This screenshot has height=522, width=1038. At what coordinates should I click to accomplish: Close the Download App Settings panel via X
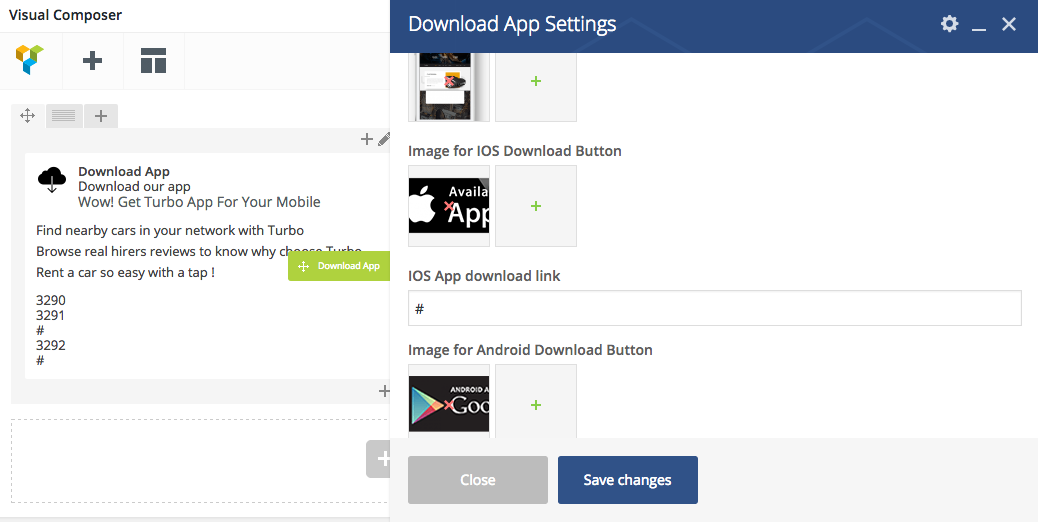(1009, 24)
